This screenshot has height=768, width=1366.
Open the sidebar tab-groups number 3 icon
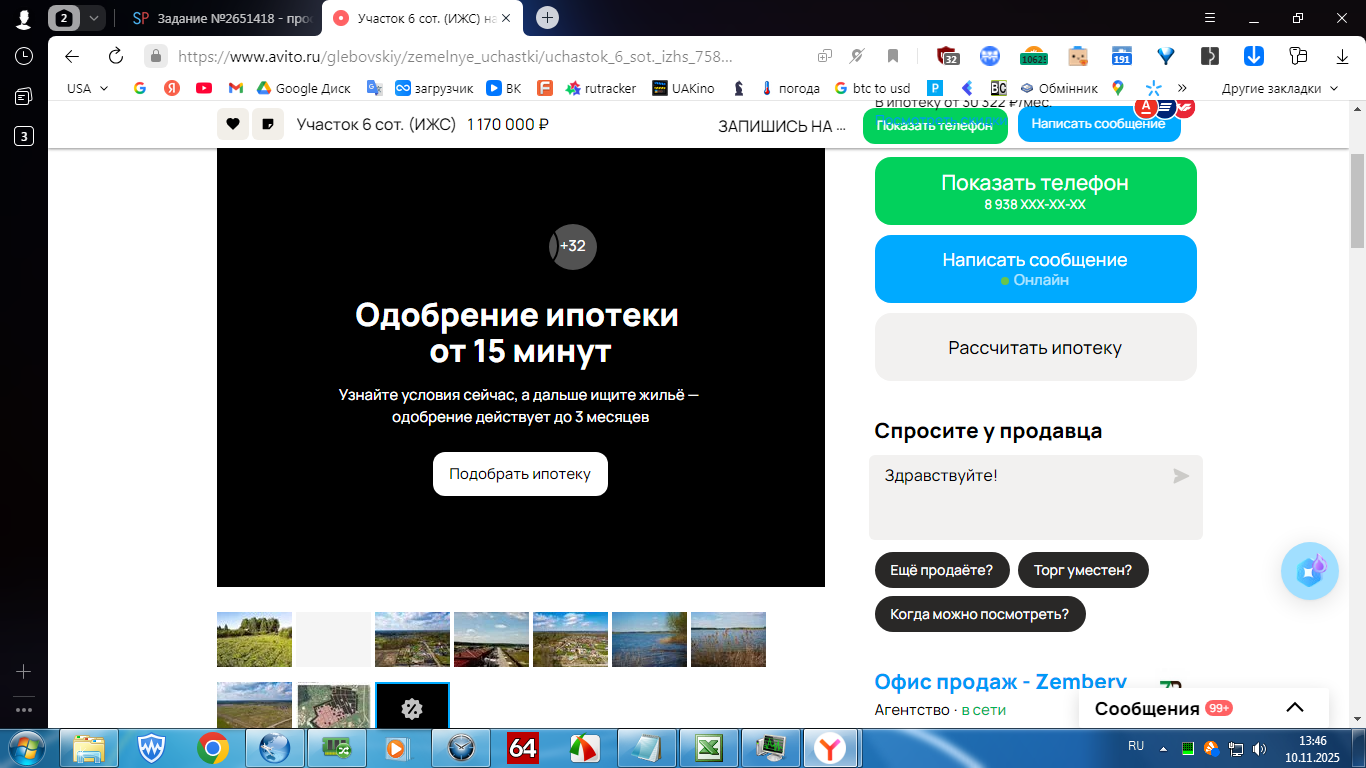pyautogui.click(x=24, y=136)
